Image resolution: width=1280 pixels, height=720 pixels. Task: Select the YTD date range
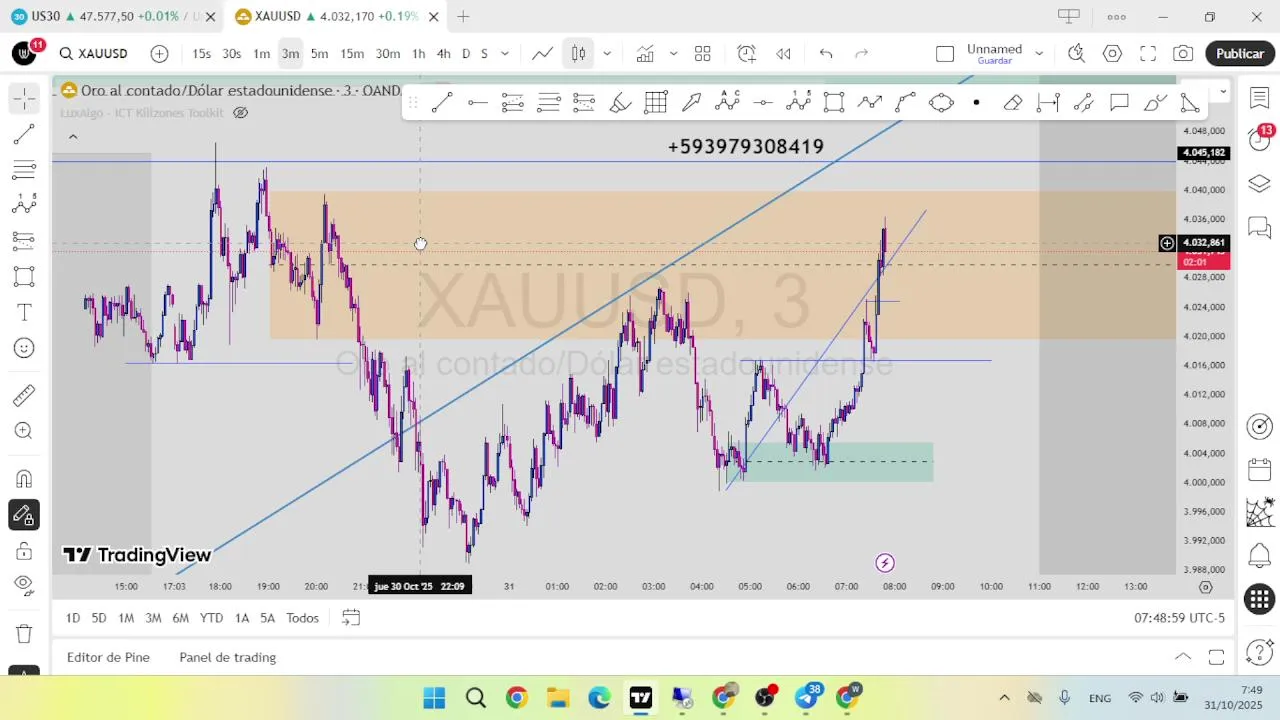(x=211, y=618)
